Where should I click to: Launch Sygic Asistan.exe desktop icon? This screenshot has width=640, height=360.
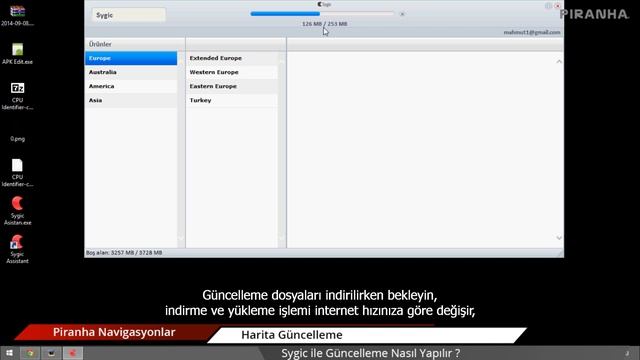[x=18, y=211]
